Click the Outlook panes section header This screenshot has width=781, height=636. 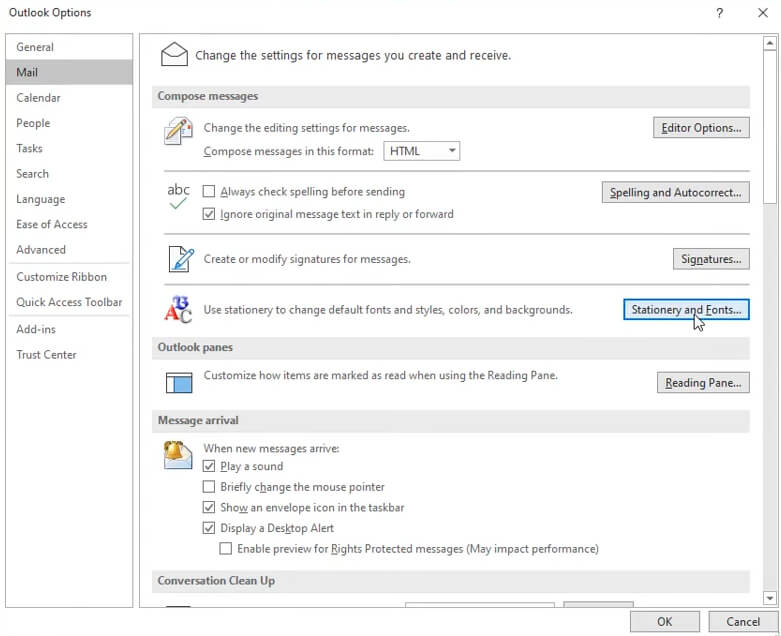(x=450, y=347)
